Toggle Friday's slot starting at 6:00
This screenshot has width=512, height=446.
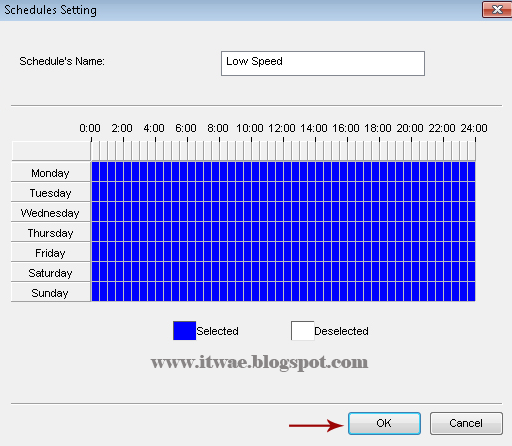191,252
